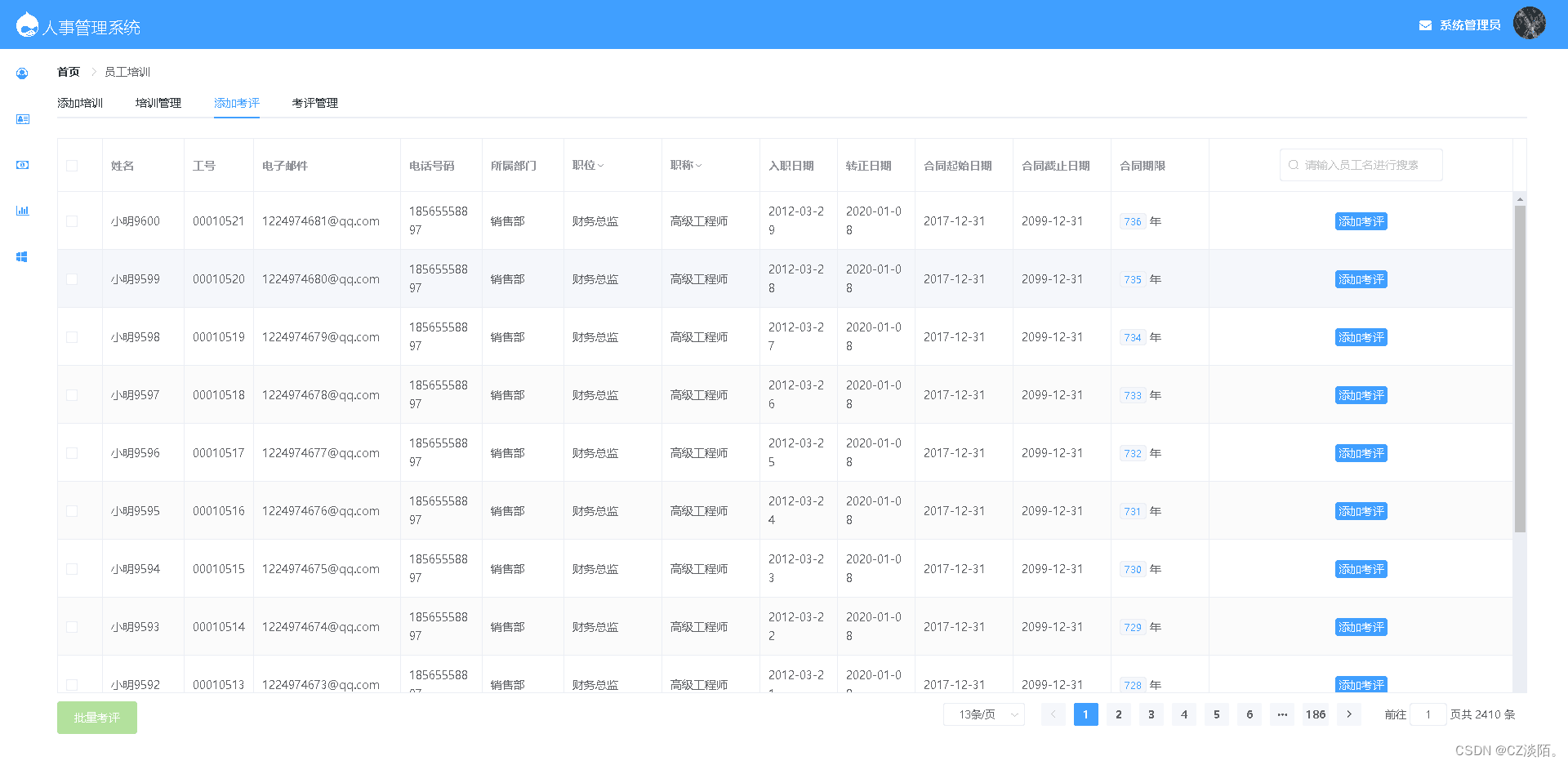Go to page 6
1568x765 pixels.
point(1249,714)
